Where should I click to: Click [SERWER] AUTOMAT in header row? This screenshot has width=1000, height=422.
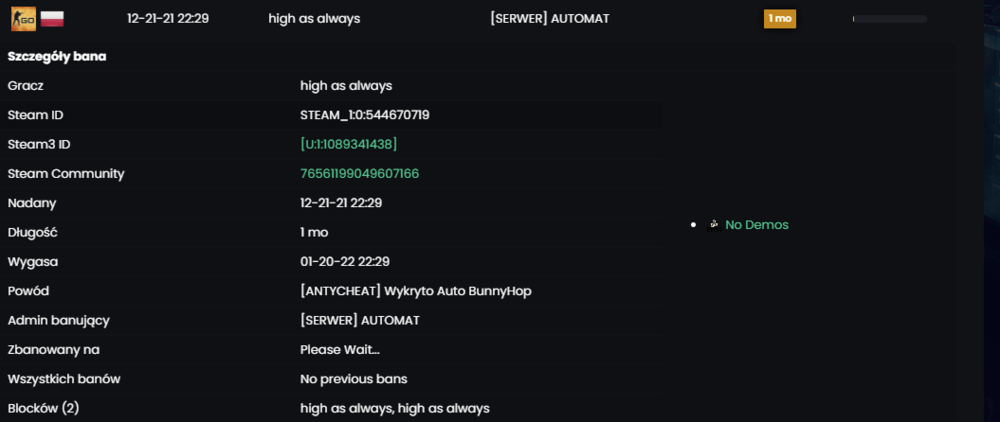550,18
